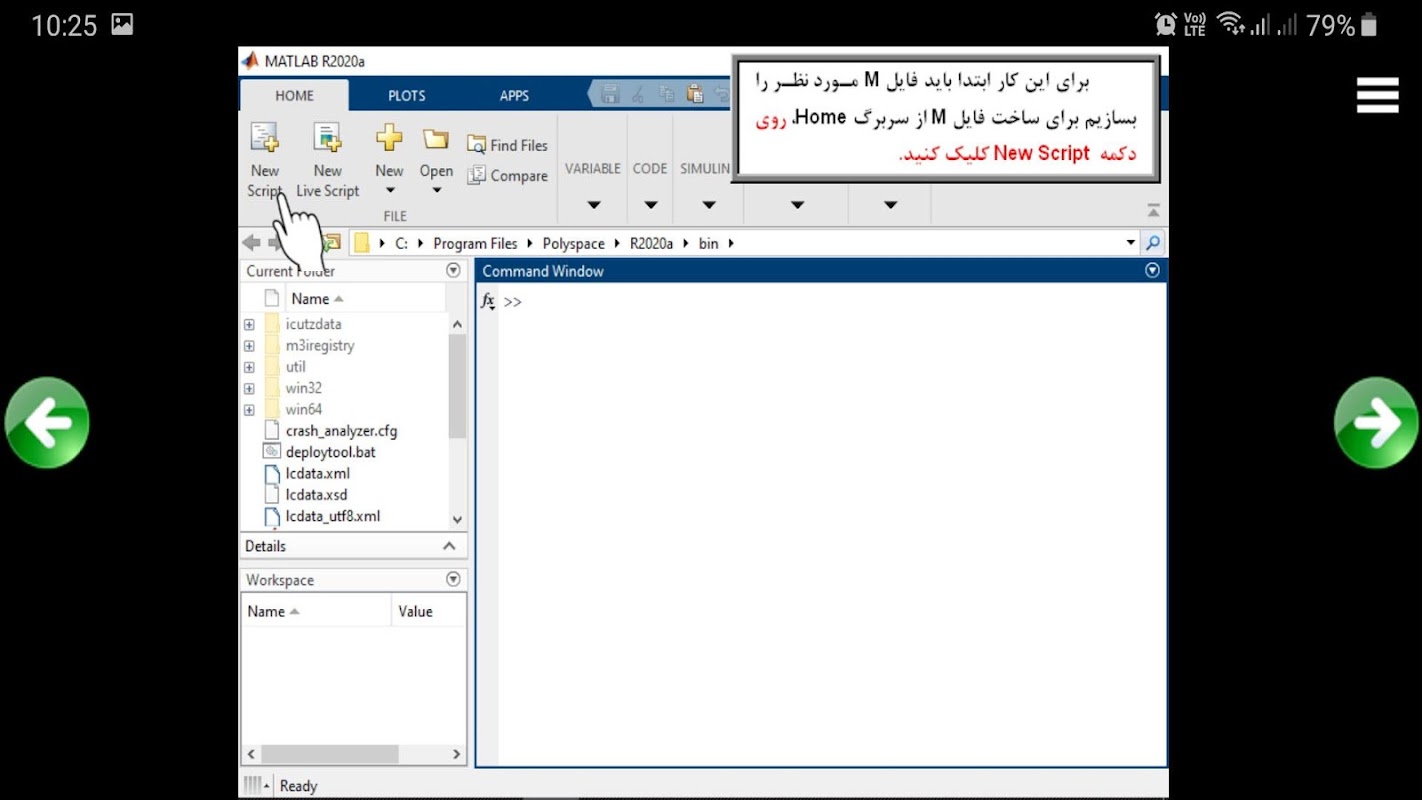The image size is (1422, 800).
Task: Click the Cut scissors icon
Action: click(638, 95)
